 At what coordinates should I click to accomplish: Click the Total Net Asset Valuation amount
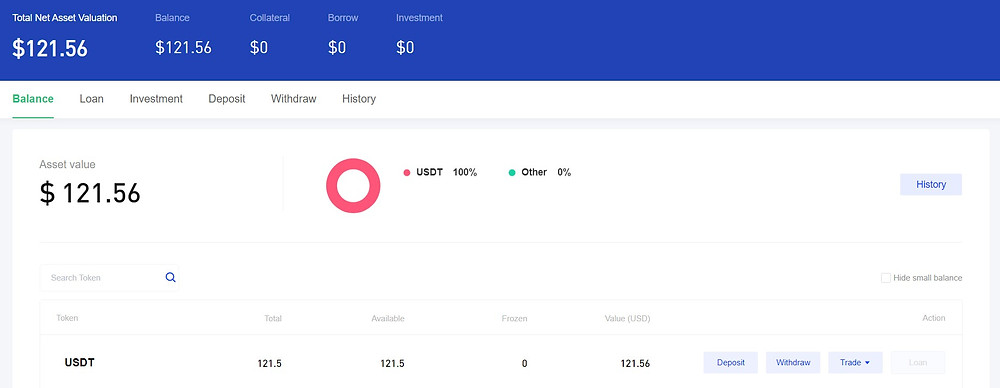point(50,48)
